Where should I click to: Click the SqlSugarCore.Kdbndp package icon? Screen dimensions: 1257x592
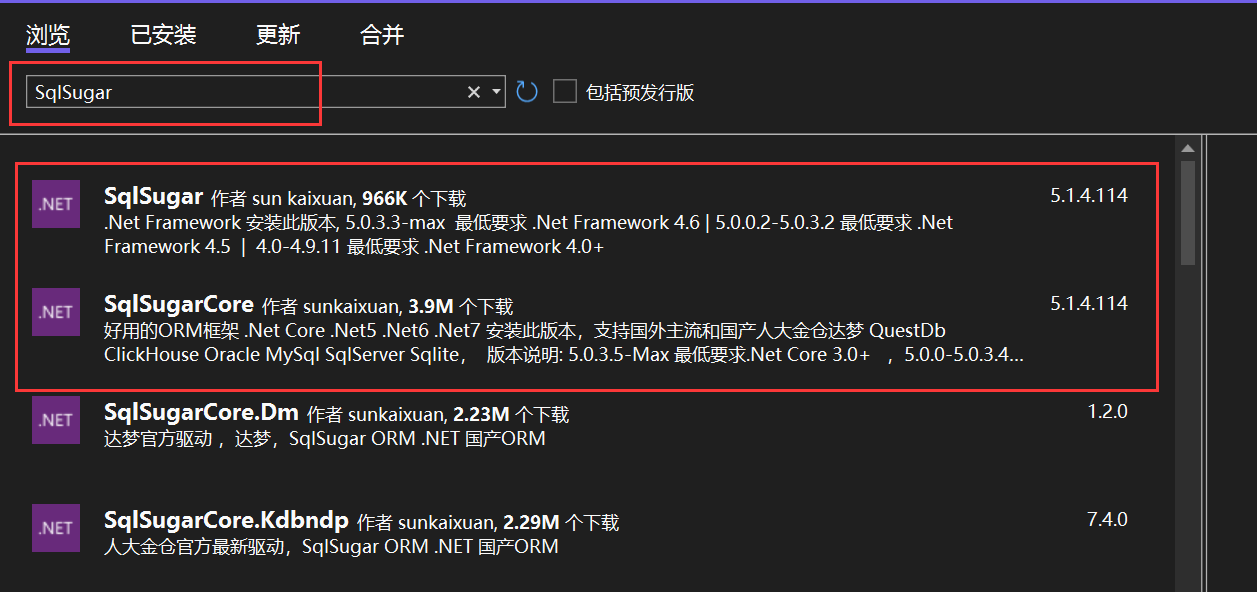(x=56, y=528)
